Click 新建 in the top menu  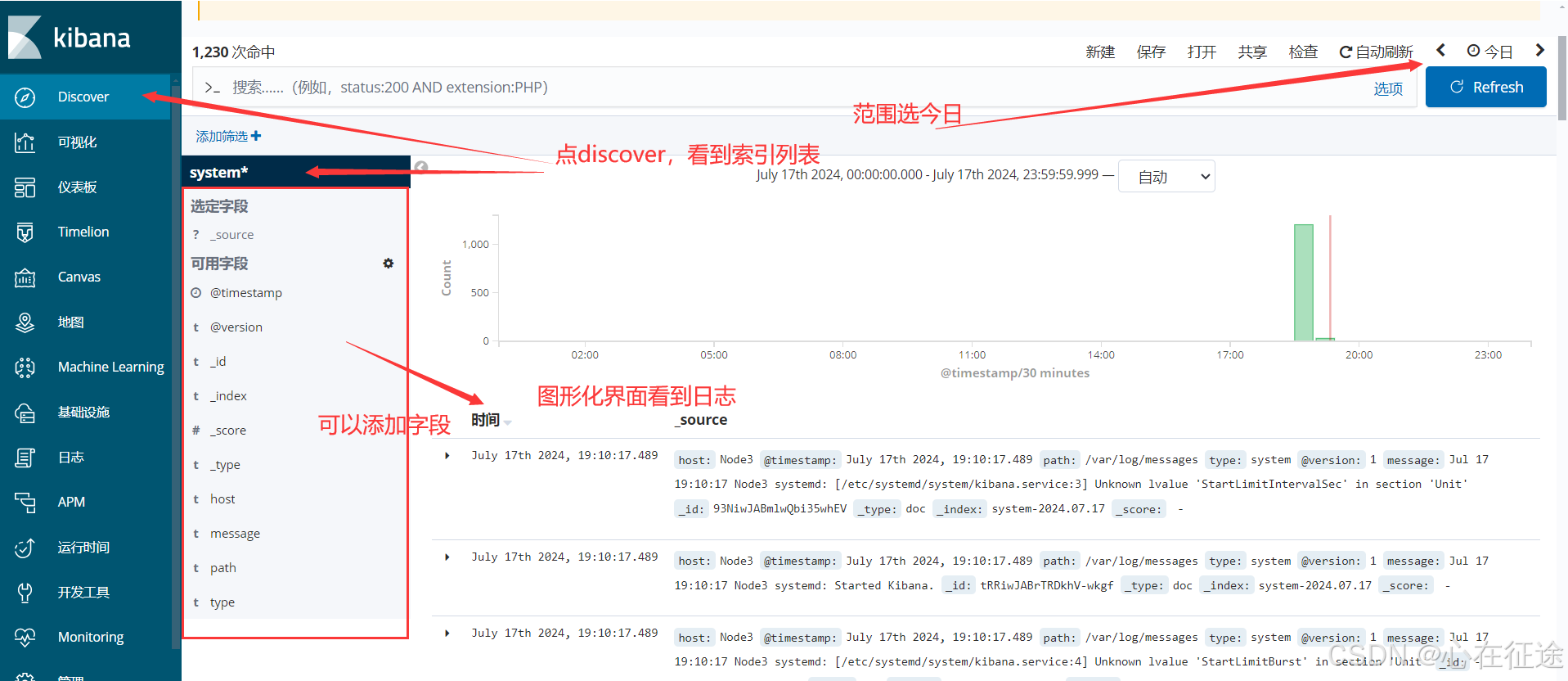point(1100,52)
